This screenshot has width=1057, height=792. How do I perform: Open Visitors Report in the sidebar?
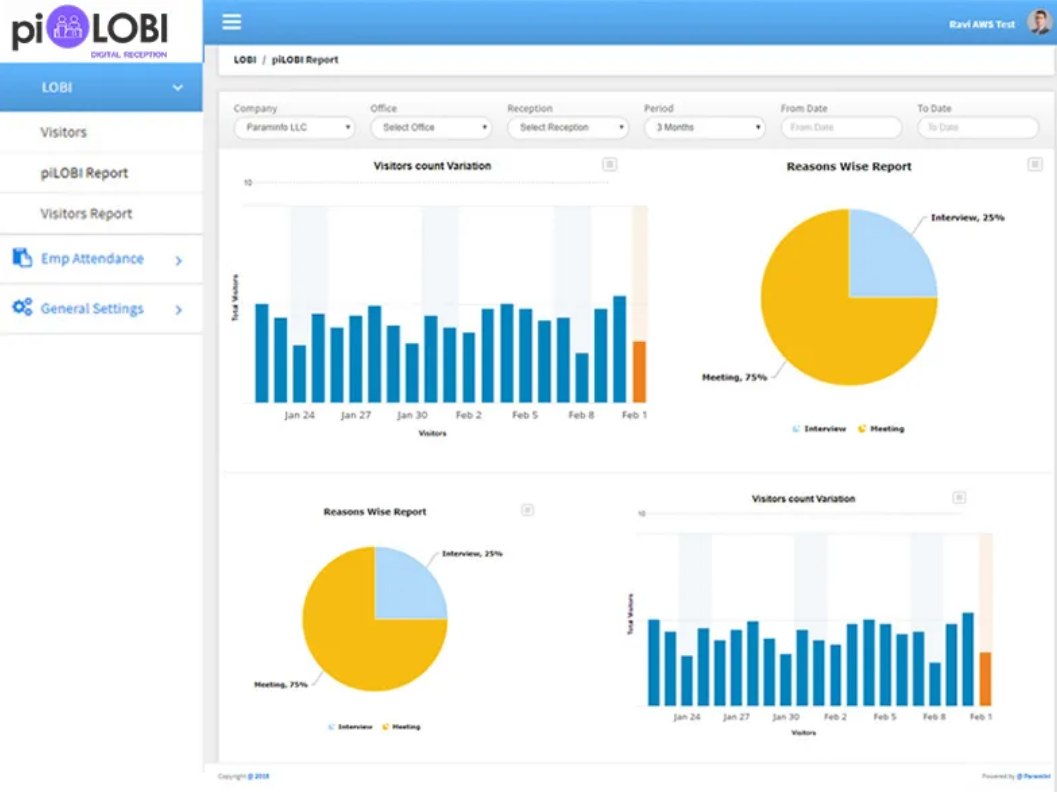point(86,214)
